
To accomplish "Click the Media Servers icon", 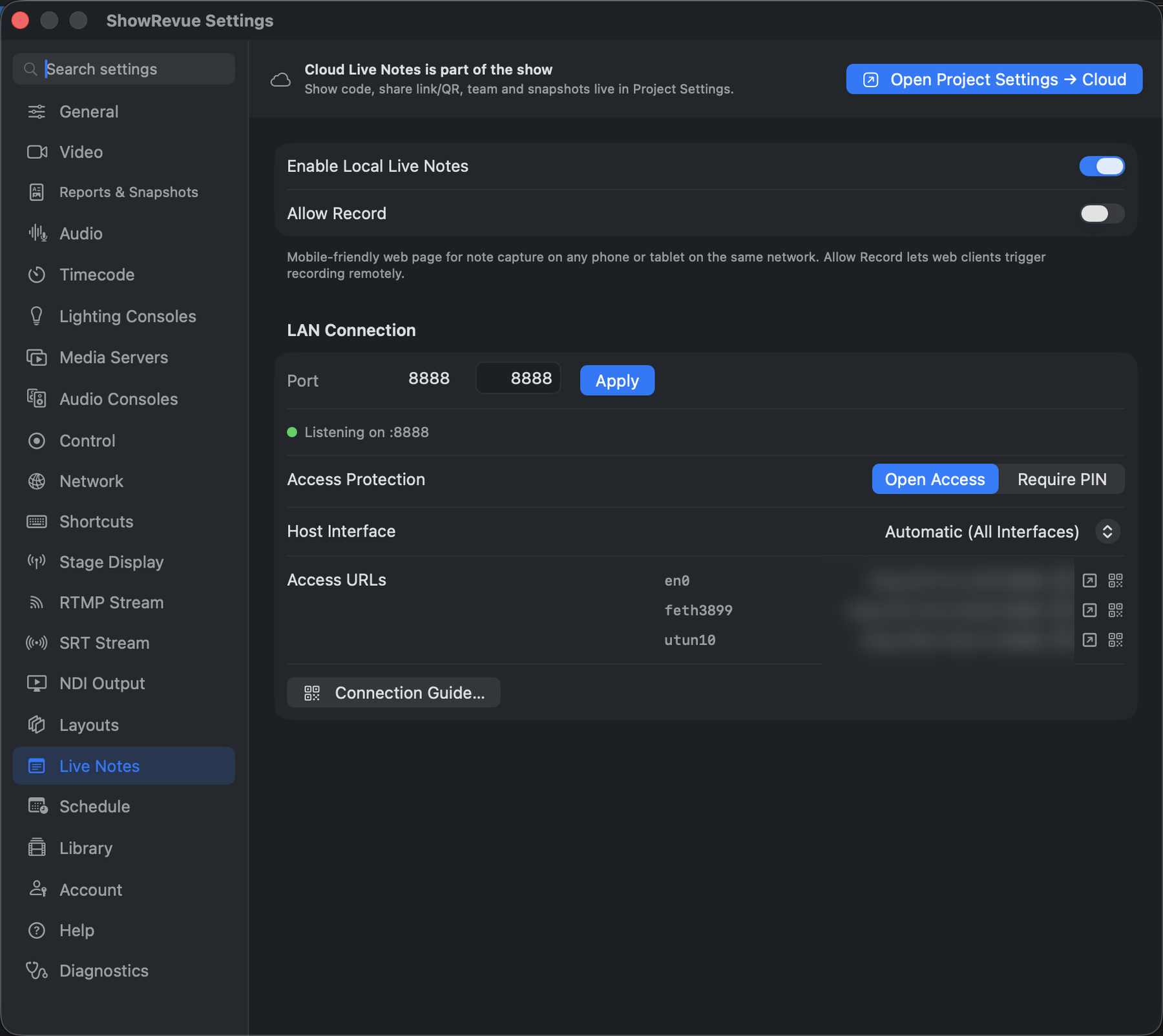I will 37,357.
